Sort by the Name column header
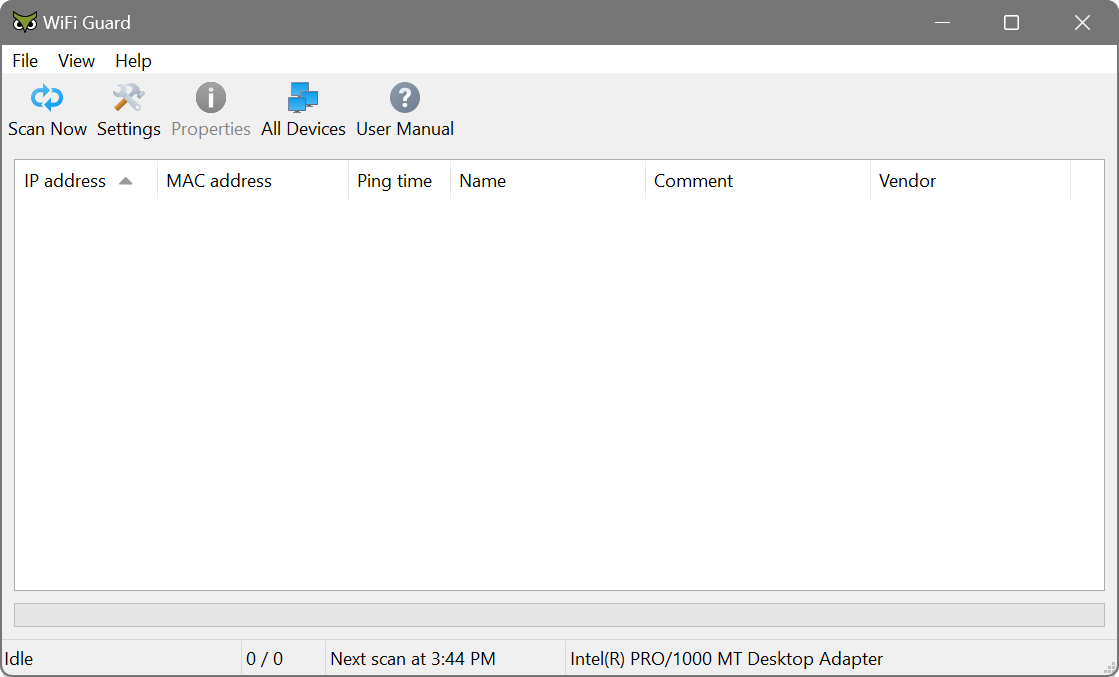1119x677 pixels. pyautogui.click(x=548, y=180)
